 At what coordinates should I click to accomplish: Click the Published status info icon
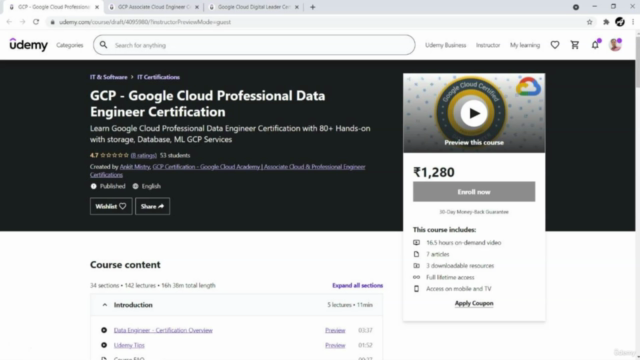(x=93, y=186)
